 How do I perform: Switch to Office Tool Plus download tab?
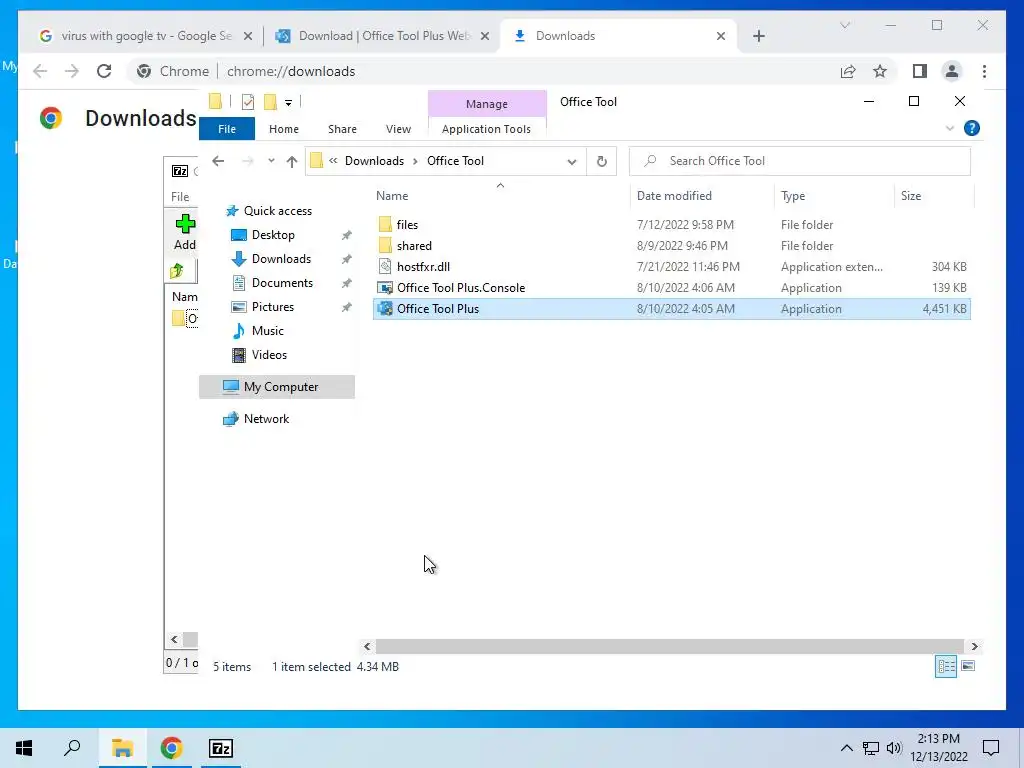click(x=383, y=36)
